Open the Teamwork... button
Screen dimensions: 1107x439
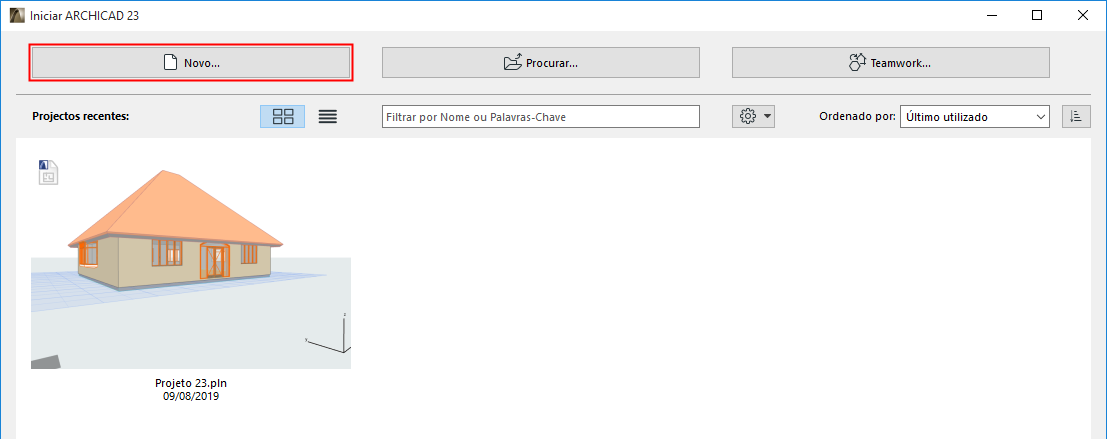point(890,62)
